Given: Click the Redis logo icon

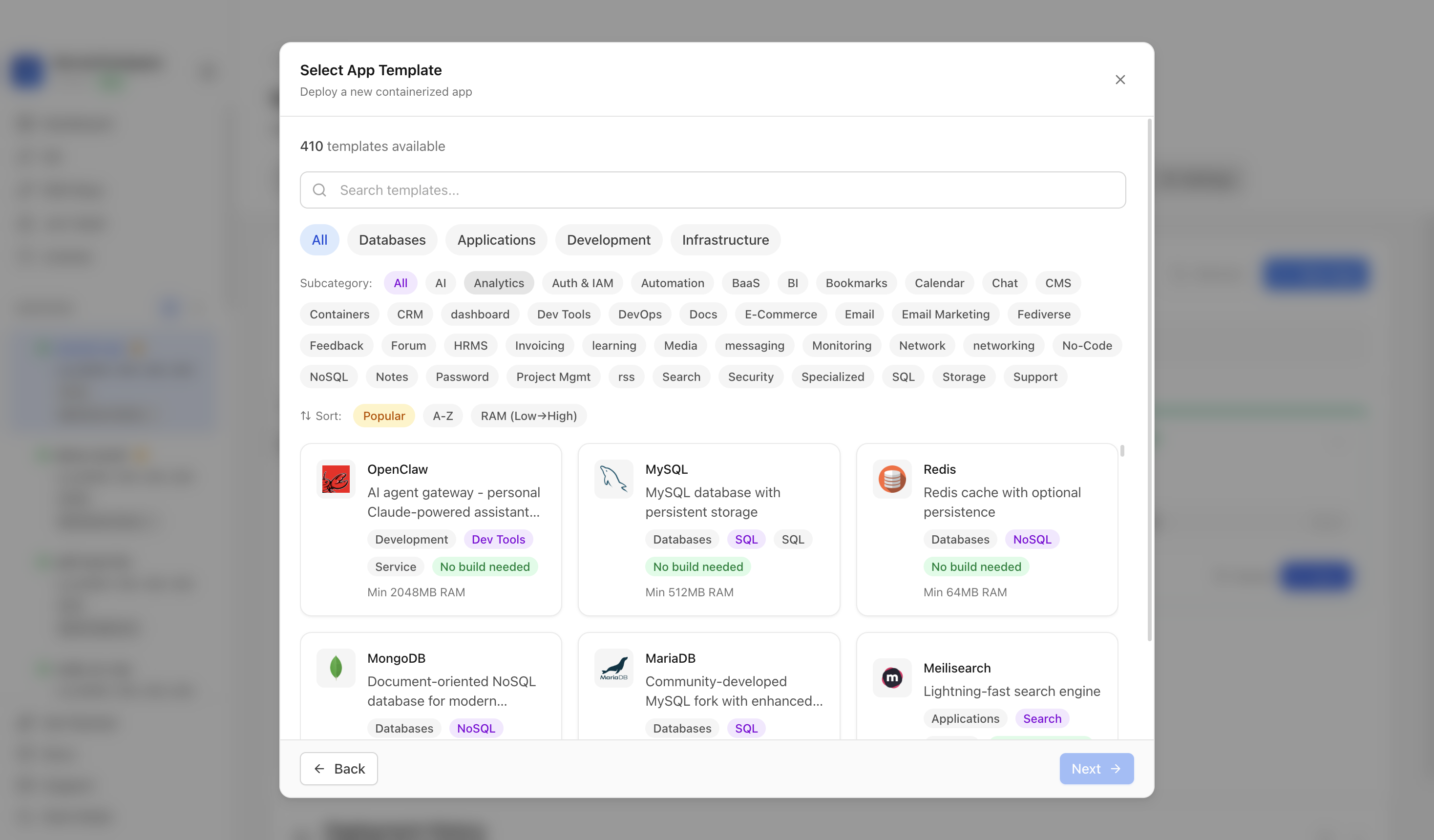Looking at the screenshot, I should (x=892, y=479).
